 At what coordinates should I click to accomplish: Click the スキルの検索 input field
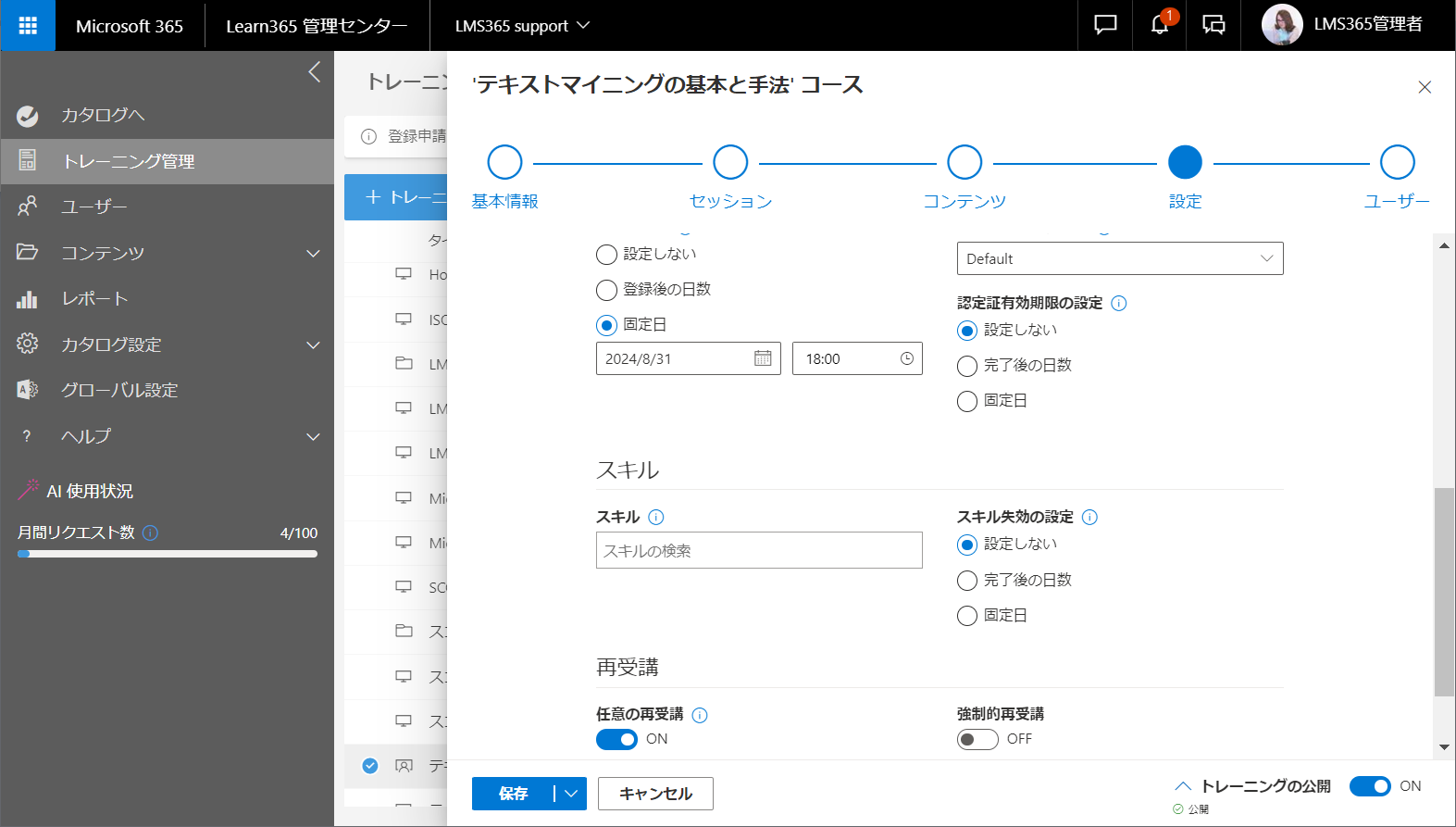click(x=759, y=550)
